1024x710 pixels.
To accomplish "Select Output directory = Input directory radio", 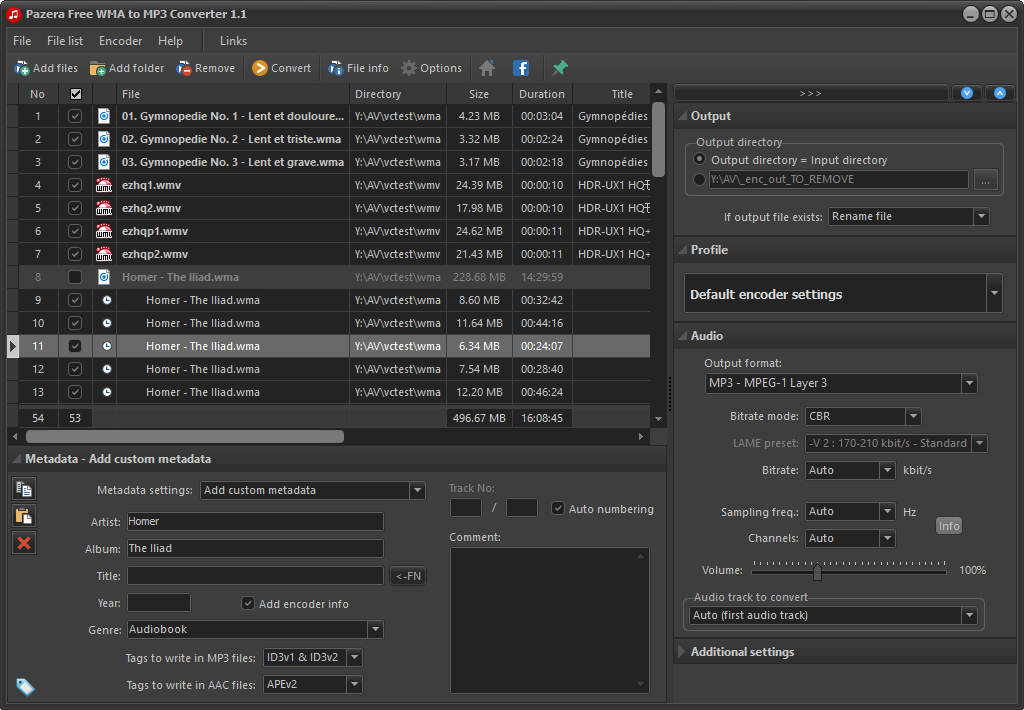I will [x=699, y=159].
